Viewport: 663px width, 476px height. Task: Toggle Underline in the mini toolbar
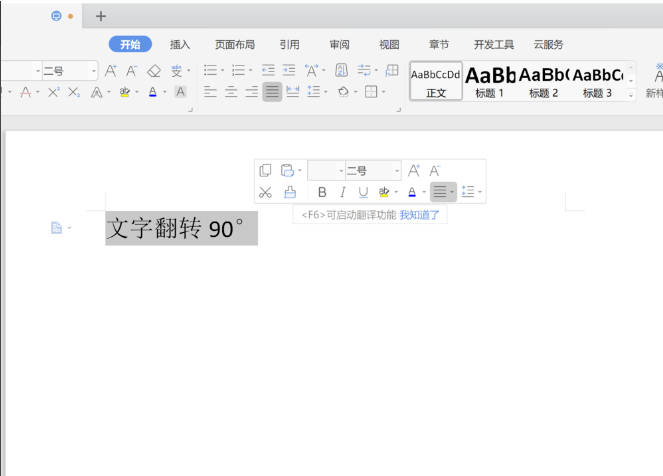363,192
